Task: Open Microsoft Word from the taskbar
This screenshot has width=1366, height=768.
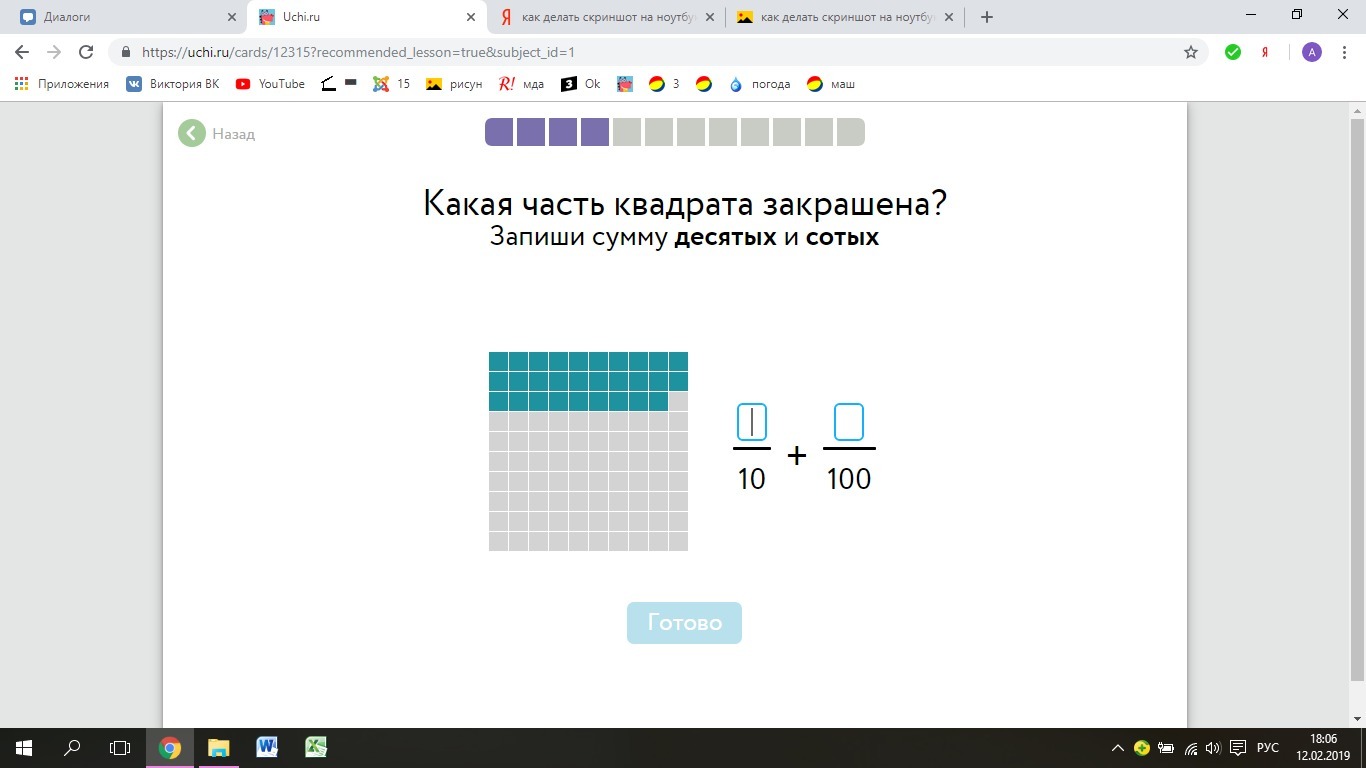Action: [x=267, y=747]
